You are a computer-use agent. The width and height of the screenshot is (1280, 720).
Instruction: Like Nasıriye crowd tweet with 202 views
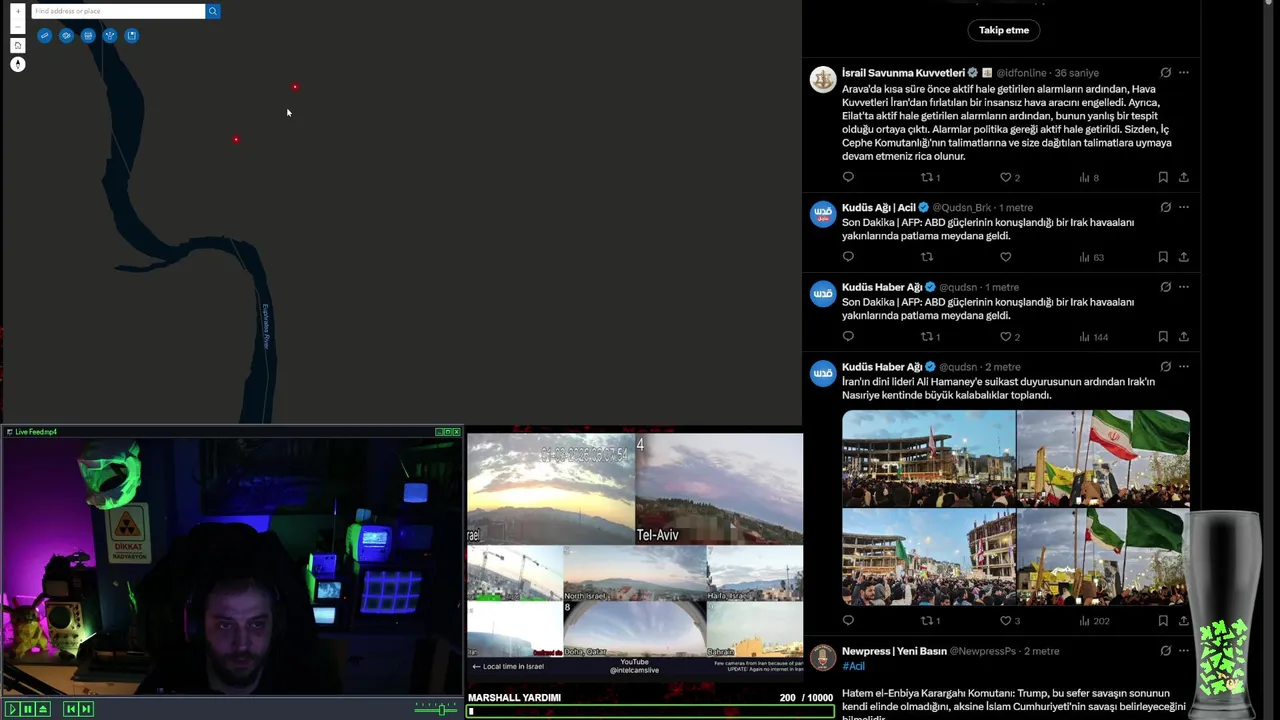point(1005,621)
